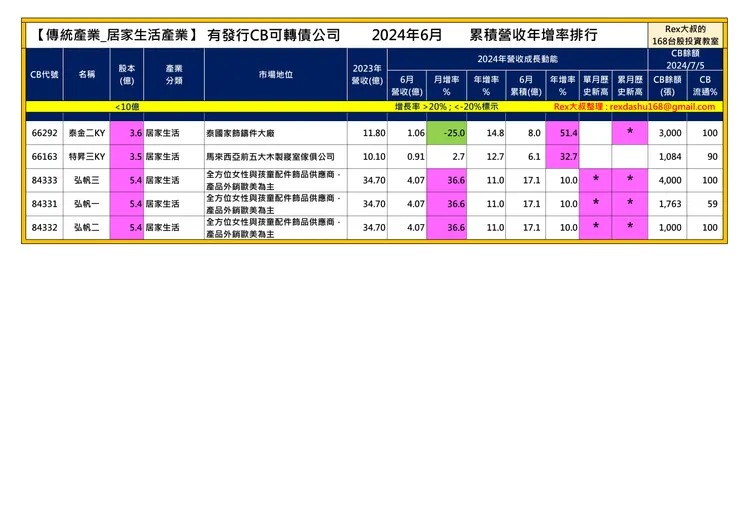The image size is (740, 523).
Task: Click the Rex大叔的168台股投資教室 label
Action: [x=685, y=35]
